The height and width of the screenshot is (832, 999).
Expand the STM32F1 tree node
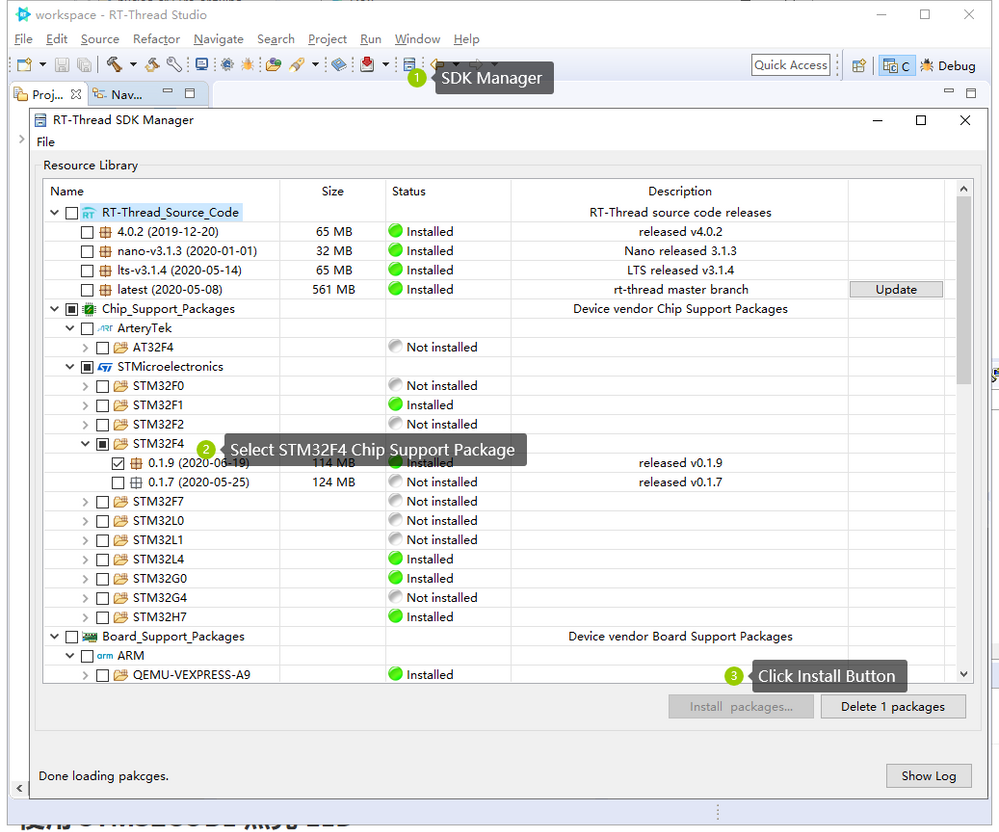(x=85, y=406)
